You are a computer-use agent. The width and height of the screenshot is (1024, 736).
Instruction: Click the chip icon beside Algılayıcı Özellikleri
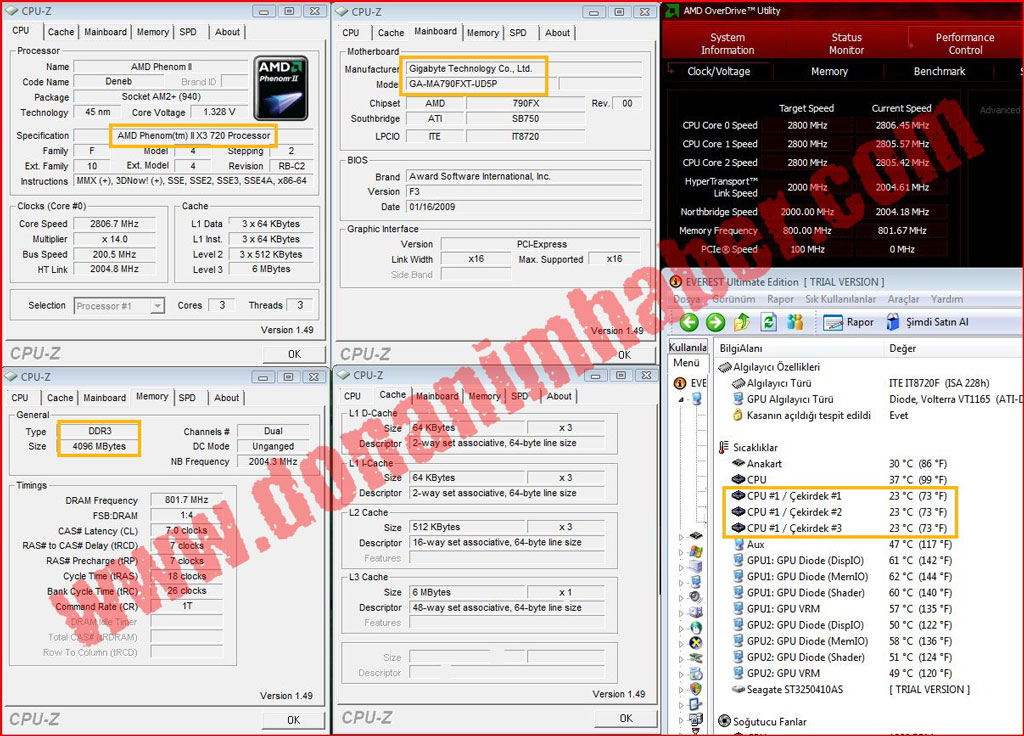(725, 367)
